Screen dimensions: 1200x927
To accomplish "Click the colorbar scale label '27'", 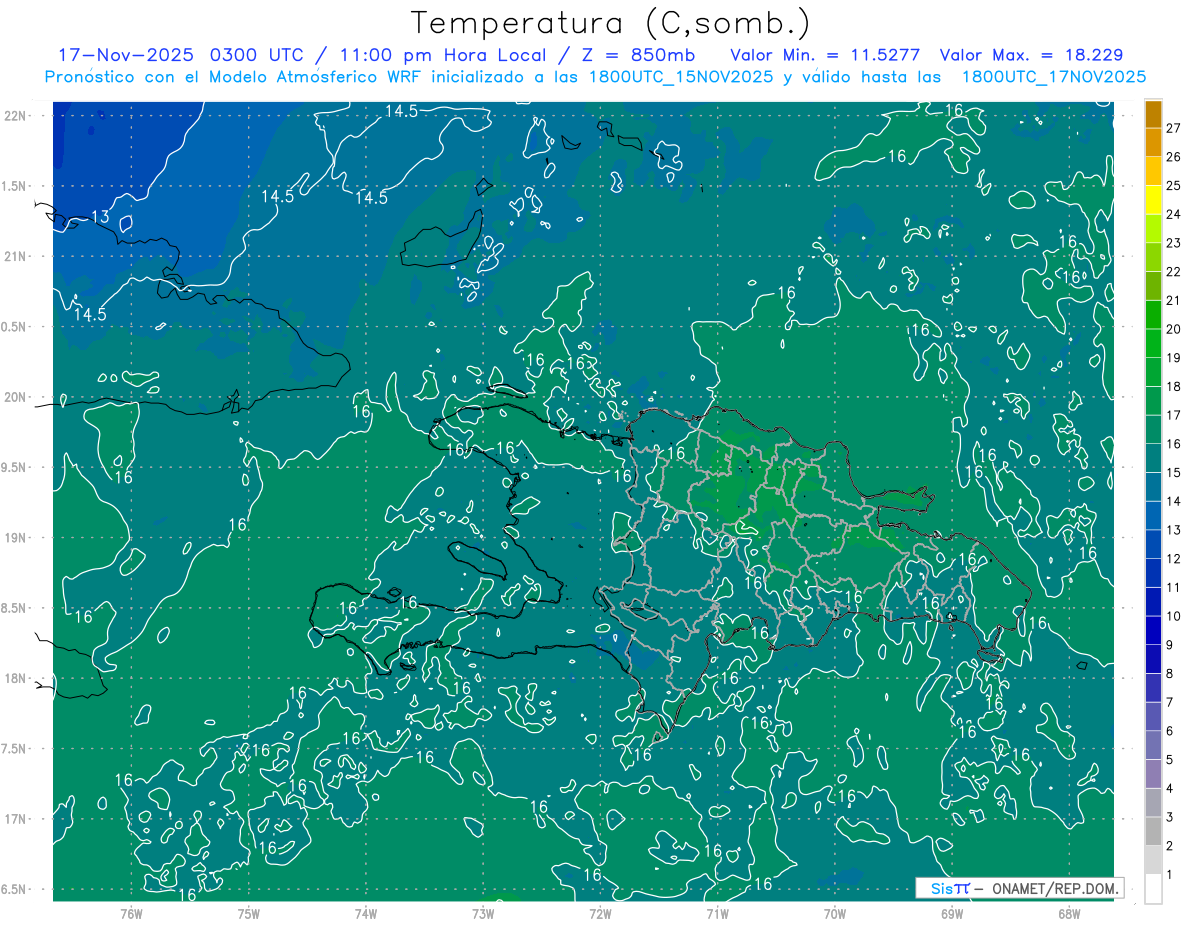I will point(1174,128).
